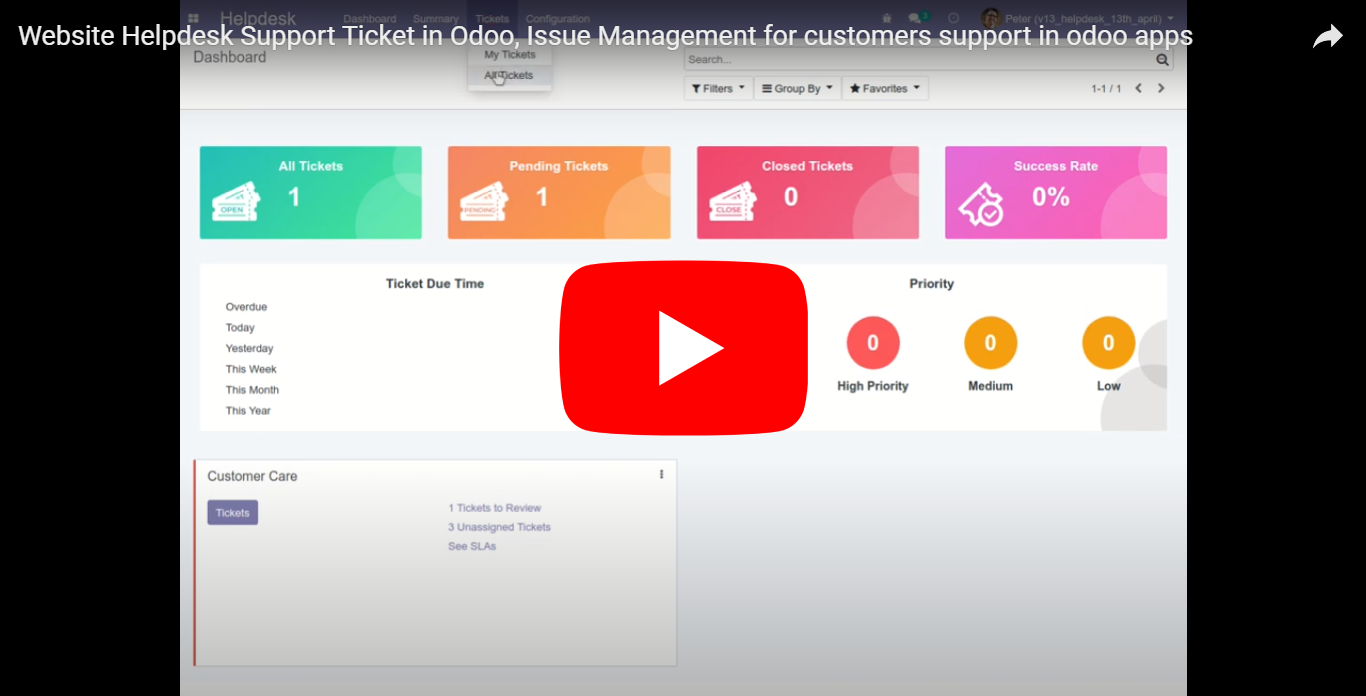This screenshot has height=696, width=1366.
Task: Click the Helpdesk app title
Action: (x=258, y=19)
